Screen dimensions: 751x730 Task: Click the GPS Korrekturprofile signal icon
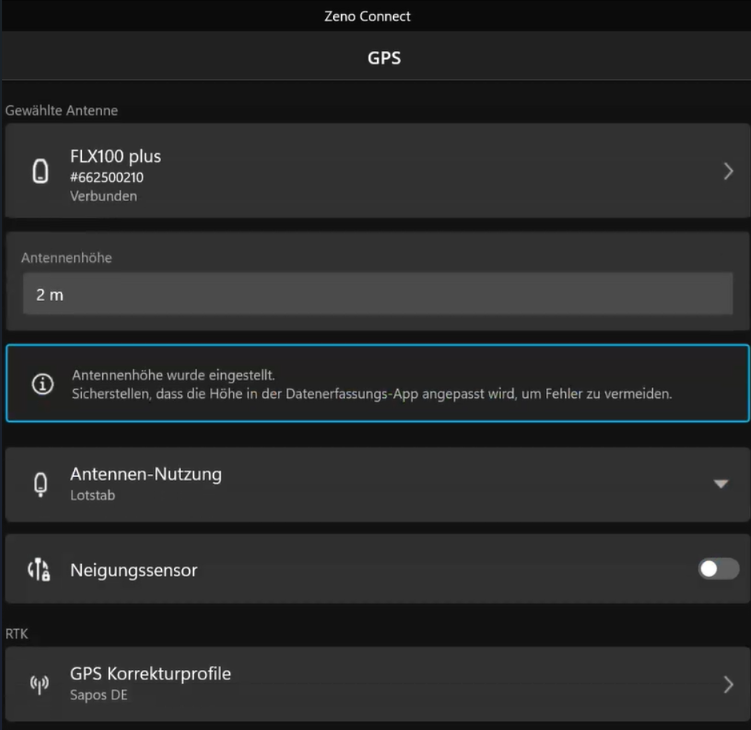click(x=40, y=684)
